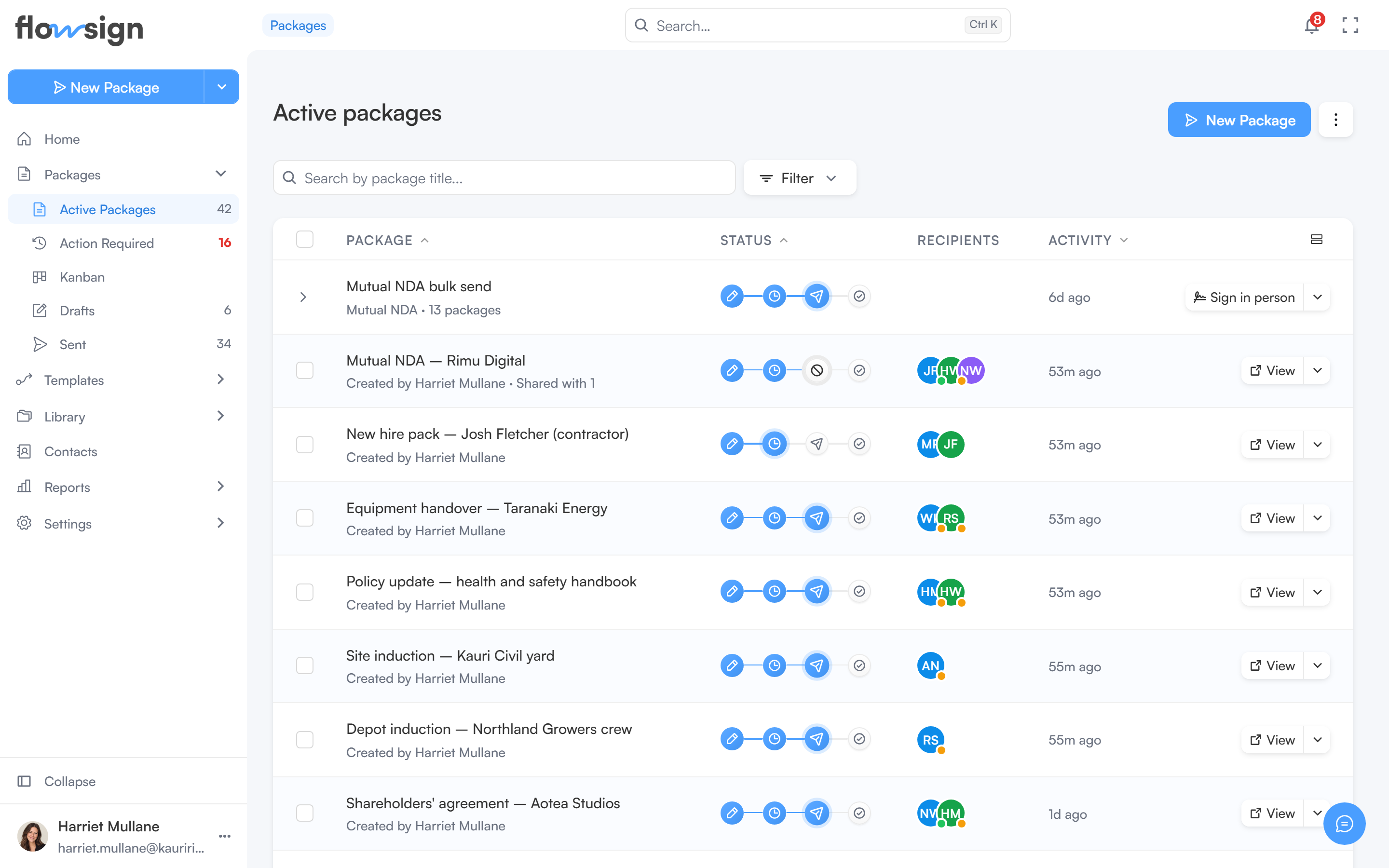Open the Filter dropdown
Screen dimensions: 1389x868
coord(800,178)
